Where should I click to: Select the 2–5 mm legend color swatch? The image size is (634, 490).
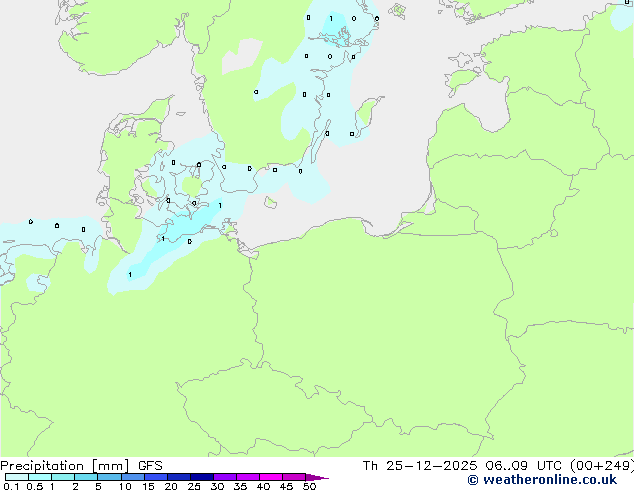(86, 477)
